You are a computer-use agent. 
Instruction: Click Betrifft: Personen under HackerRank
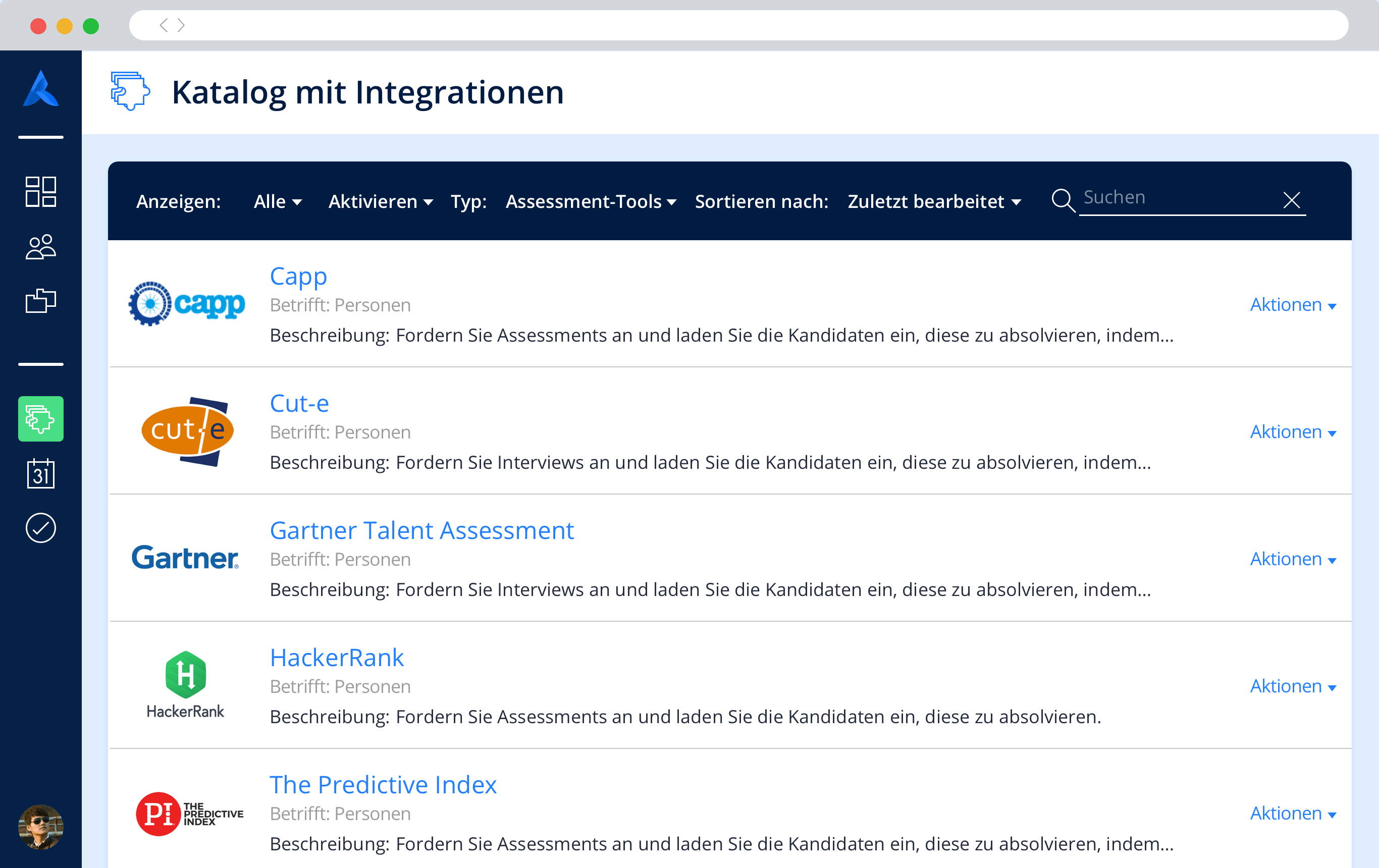340,686
